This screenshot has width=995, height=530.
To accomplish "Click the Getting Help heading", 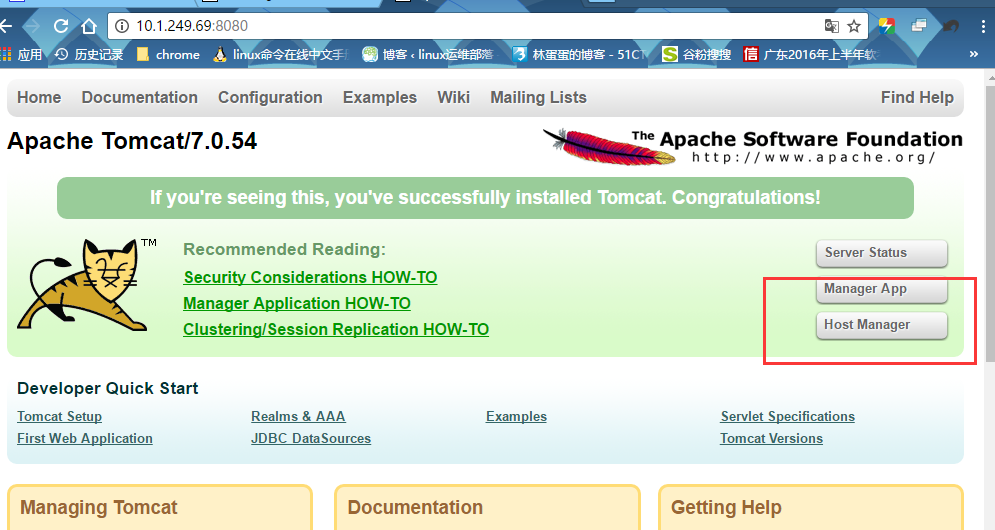I will click(726, 508).
